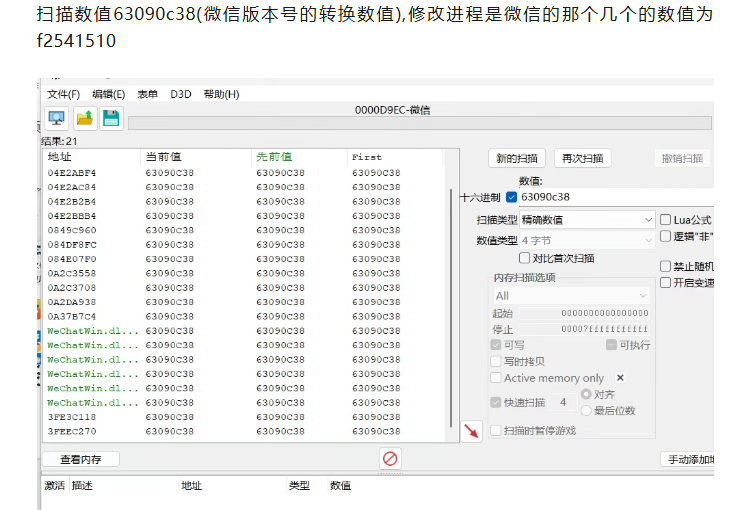Check the 扫描时暂停游戏 checkbox
The image size is (743, 510).
[496, 430]
